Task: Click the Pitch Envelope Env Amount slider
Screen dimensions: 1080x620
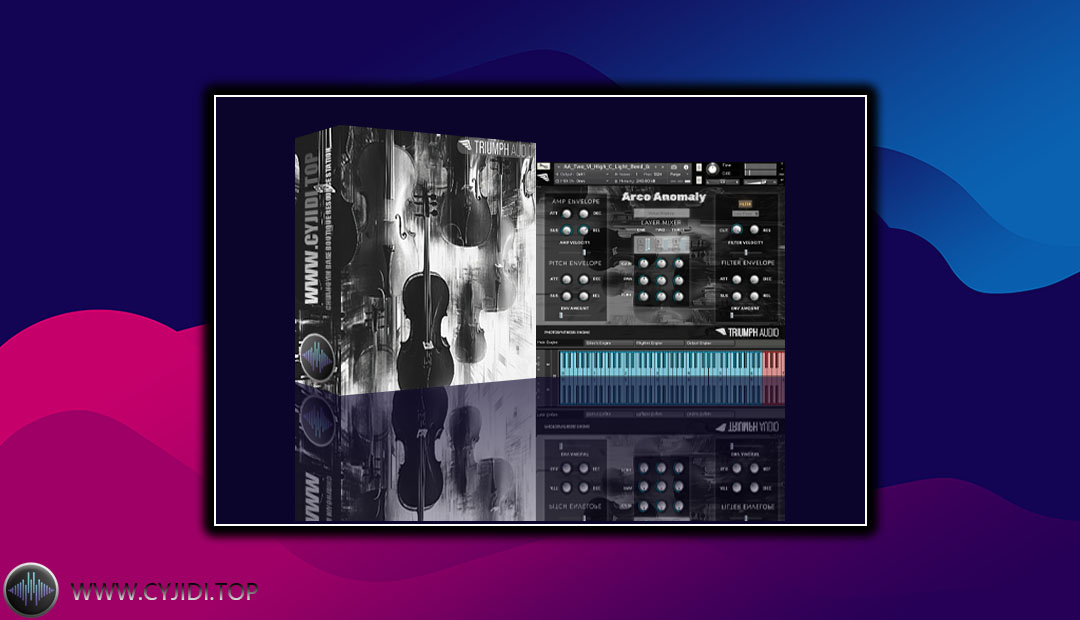Action: coord(575,316)
